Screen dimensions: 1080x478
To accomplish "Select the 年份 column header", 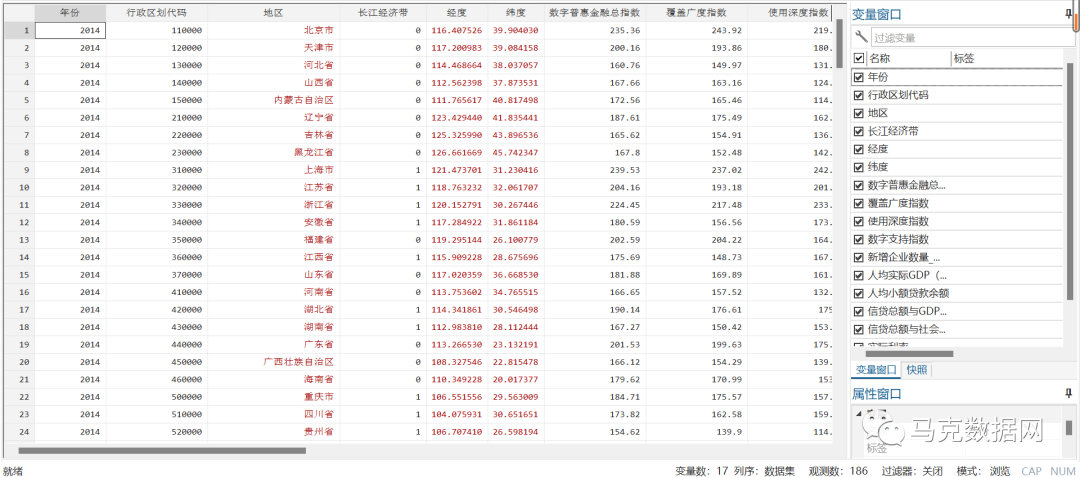I will (x=70, y=12).
